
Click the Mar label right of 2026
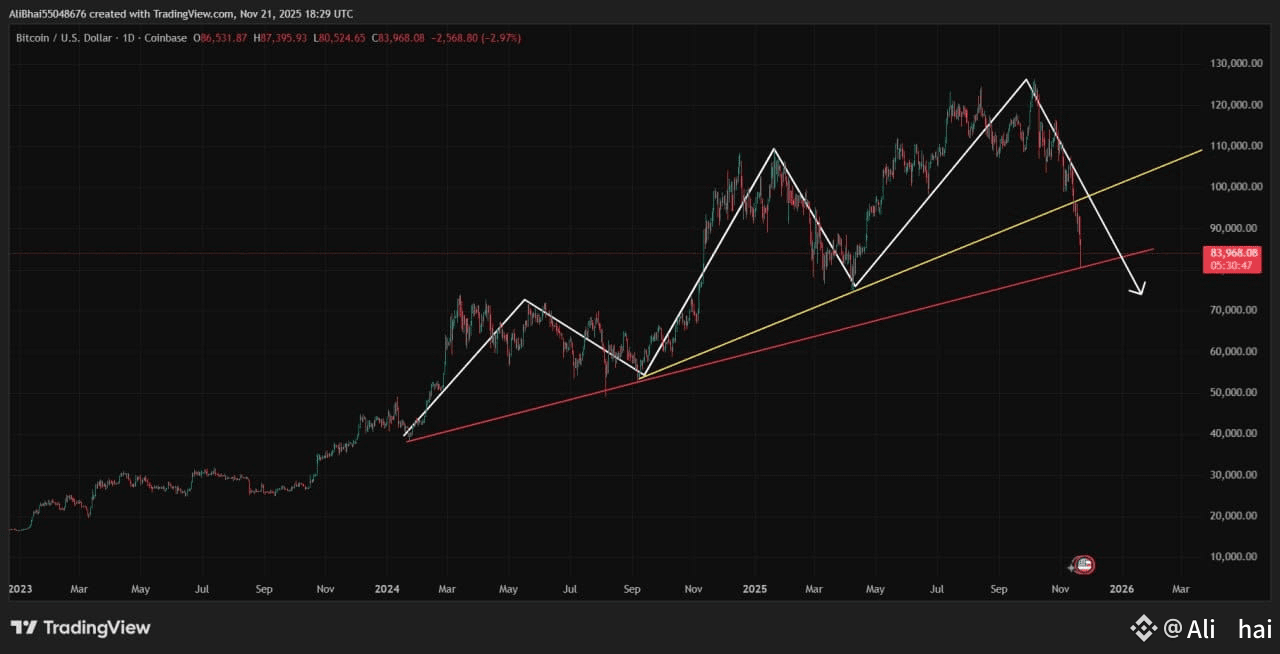(x=1181, y=589)
